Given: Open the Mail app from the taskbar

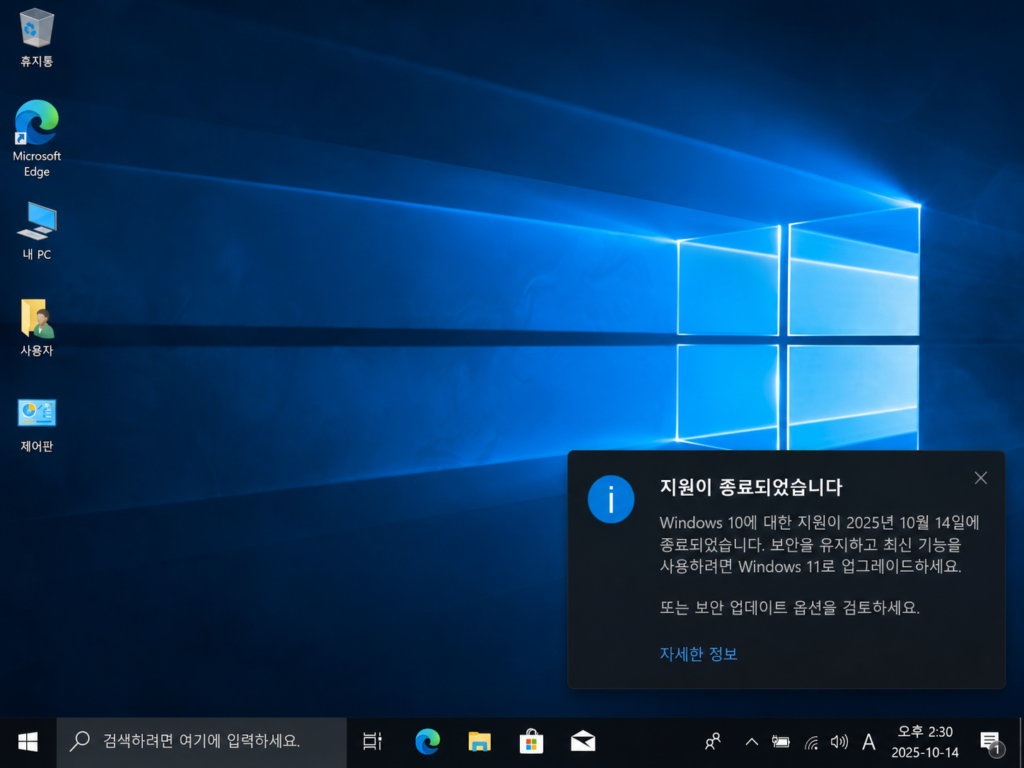Looking at the screenshot, I should coord(583,742).
